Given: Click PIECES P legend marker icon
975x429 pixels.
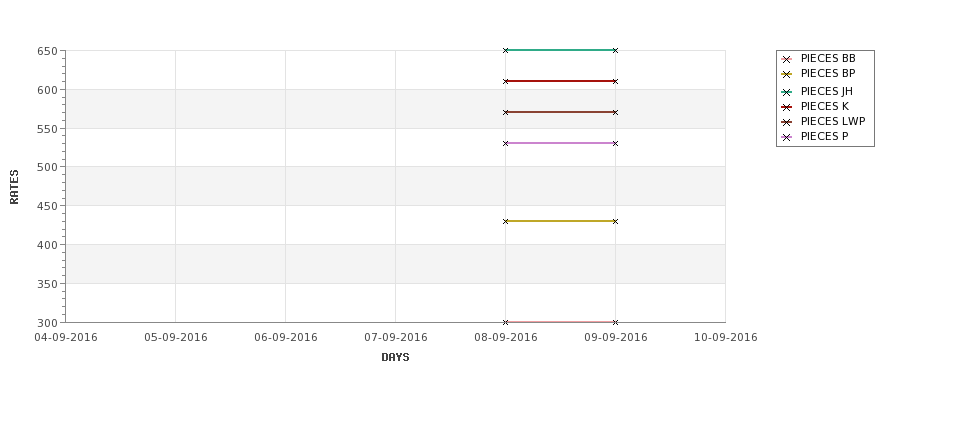Looking at the screenshot, I should tap(786, 137).
